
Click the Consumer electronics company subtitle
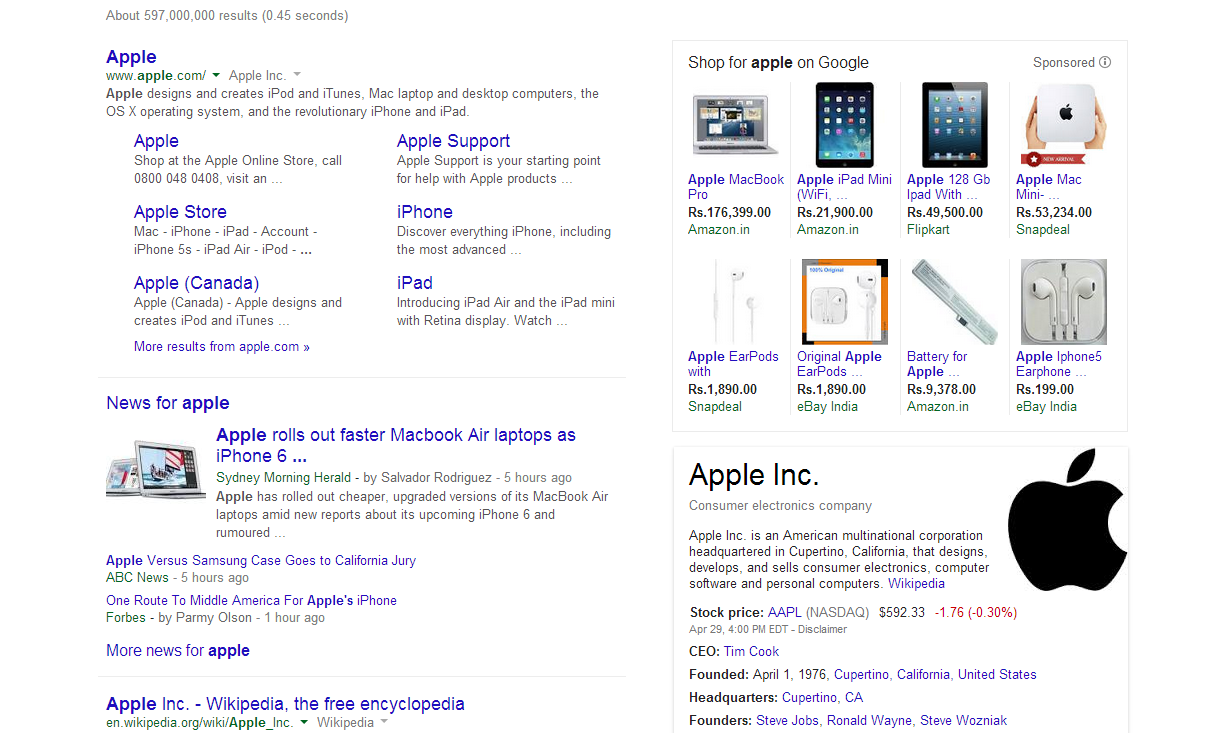tap(780, 506)
